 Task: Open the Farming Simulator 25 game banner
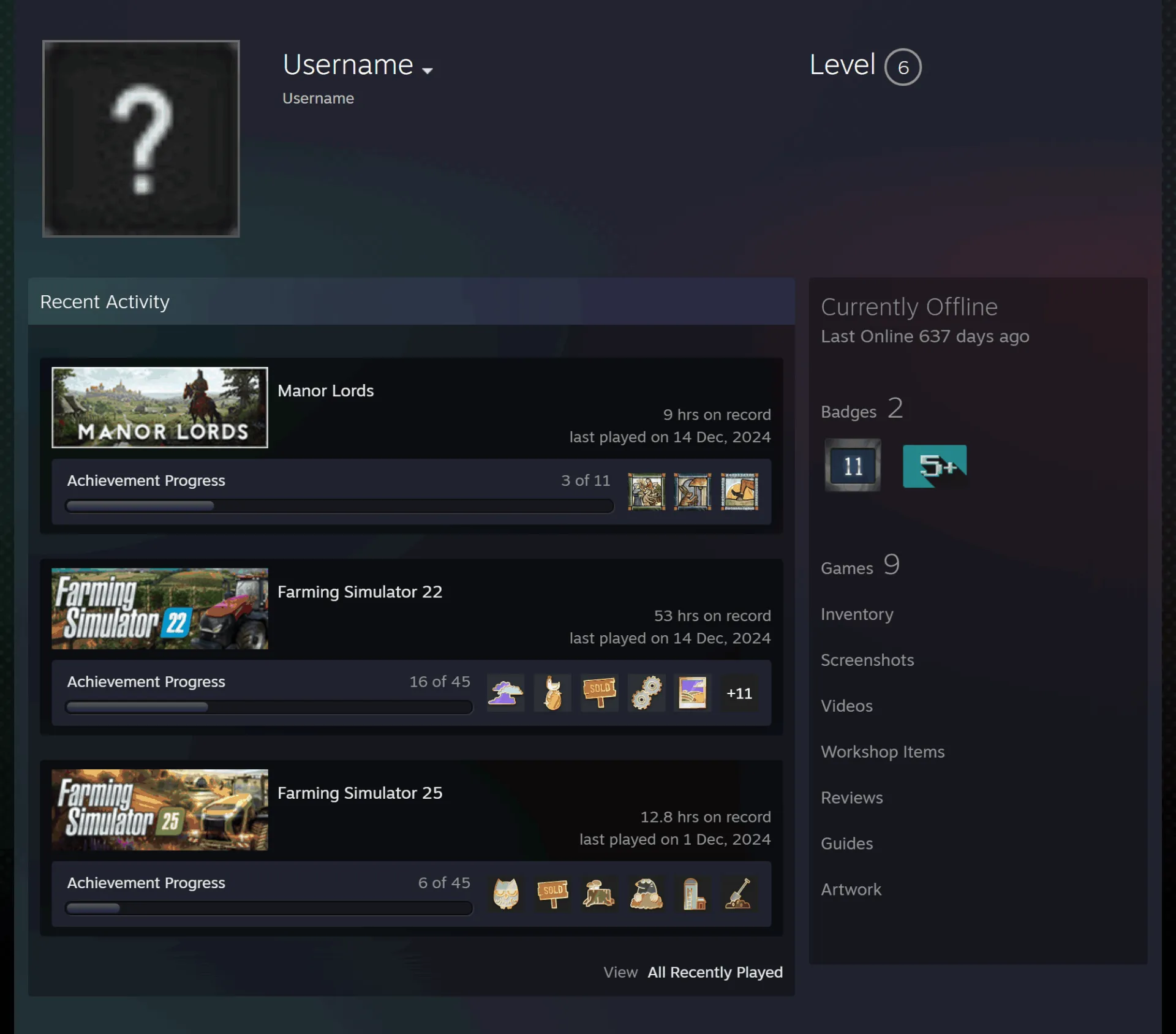160,809
